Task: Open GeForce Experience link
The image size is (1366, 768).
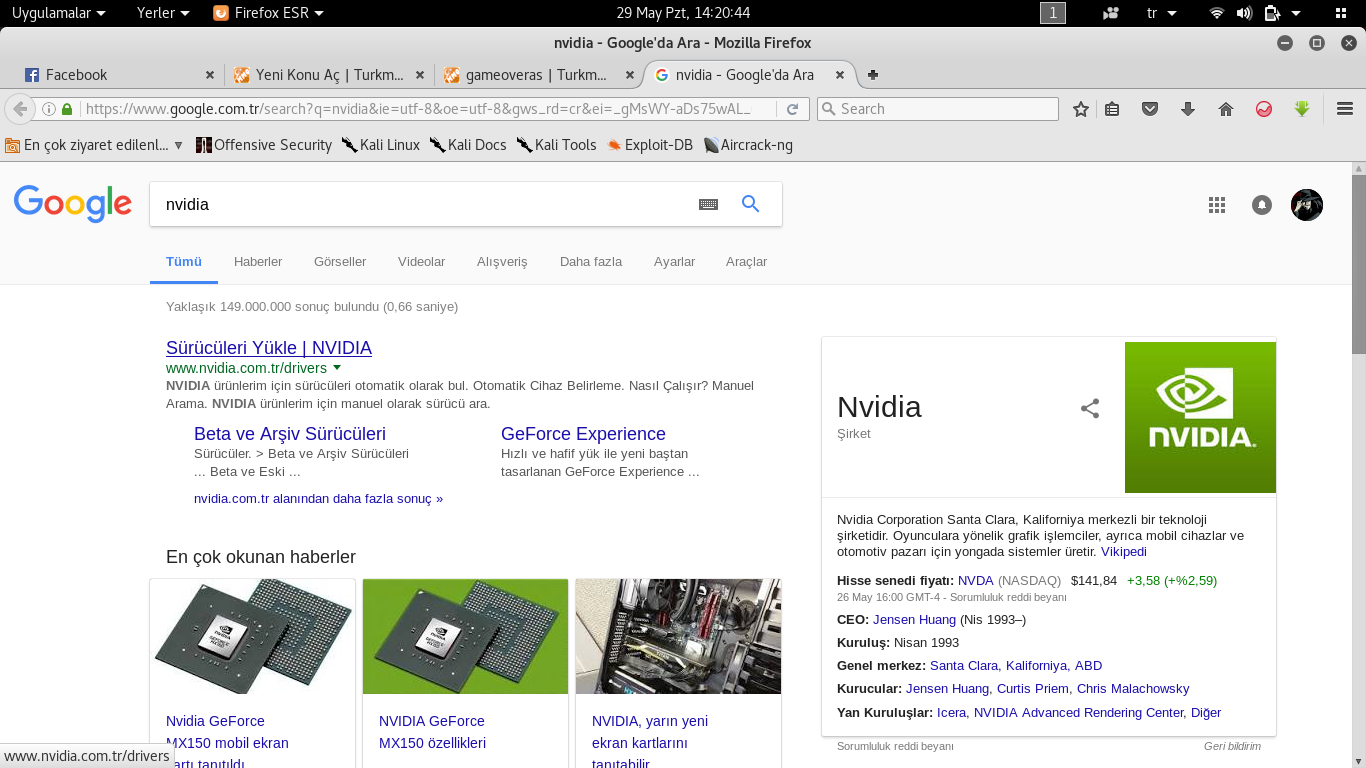Action: pos(583,434)
